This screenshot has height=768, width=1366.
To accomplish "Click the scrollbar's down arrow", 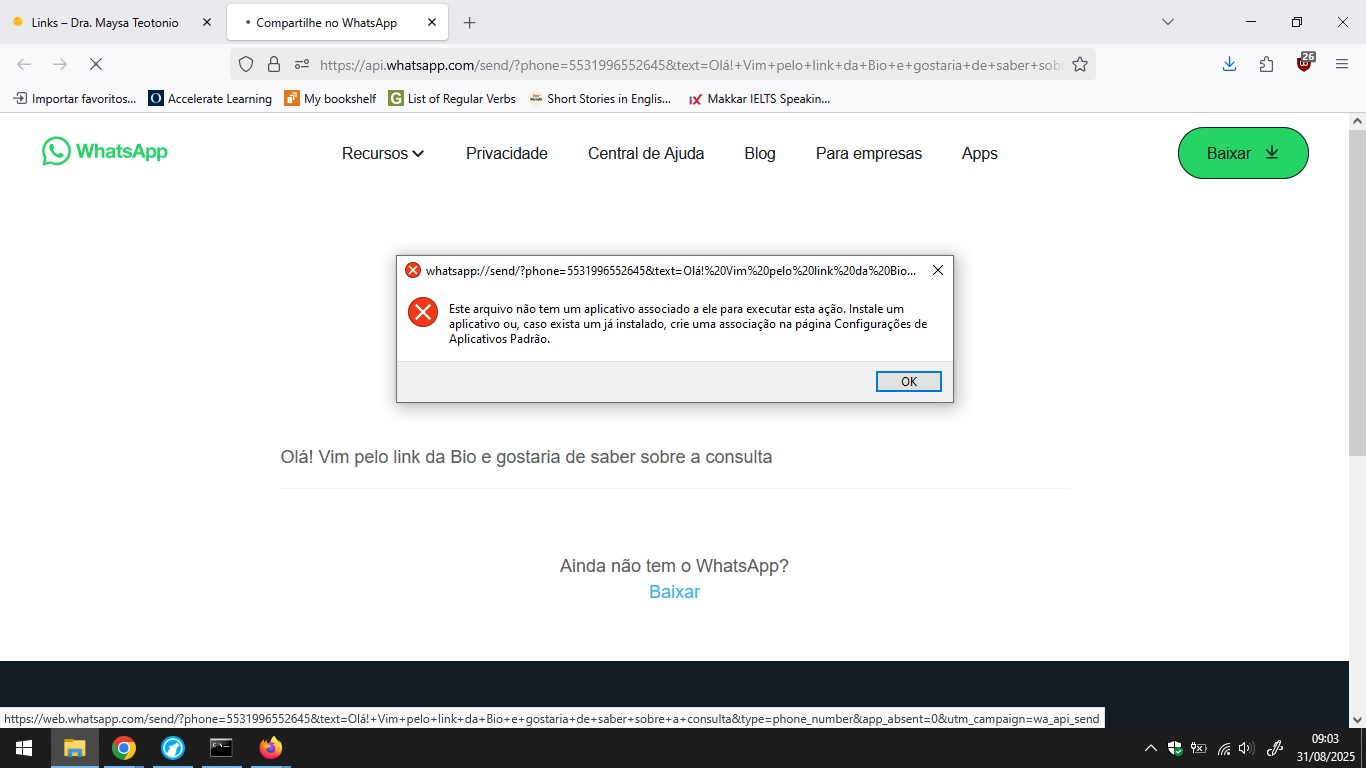I will (1357, 719).
